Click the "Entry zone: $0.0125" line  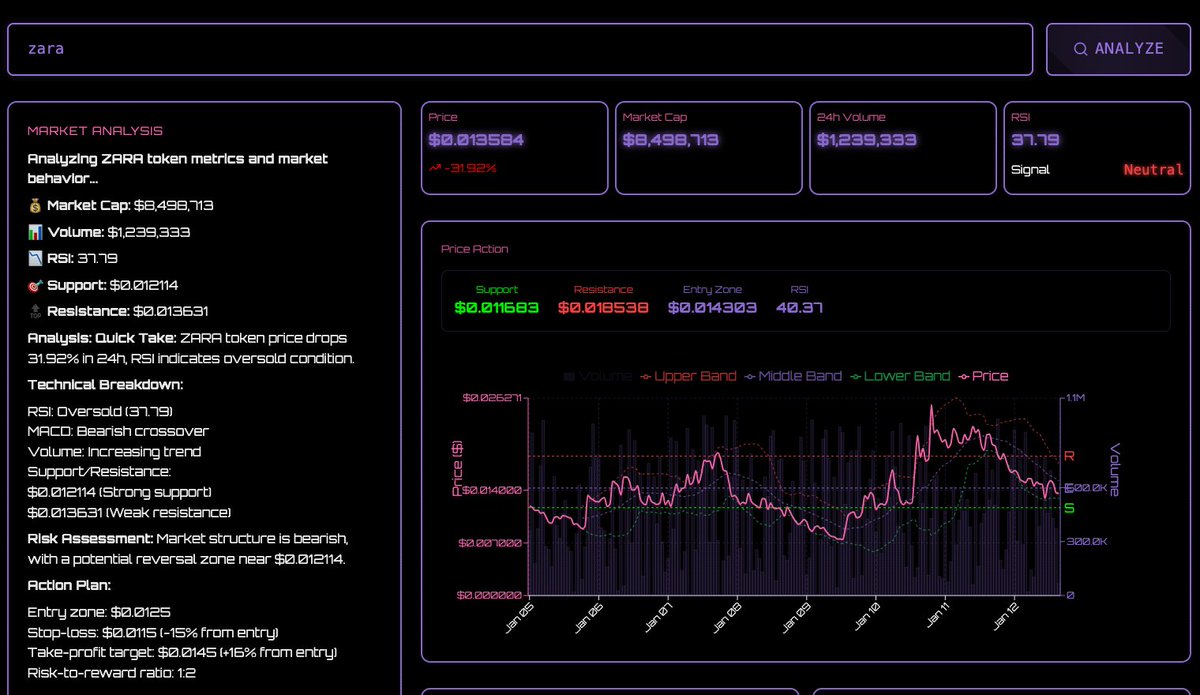pyautogui.click(x=97, y=612)
